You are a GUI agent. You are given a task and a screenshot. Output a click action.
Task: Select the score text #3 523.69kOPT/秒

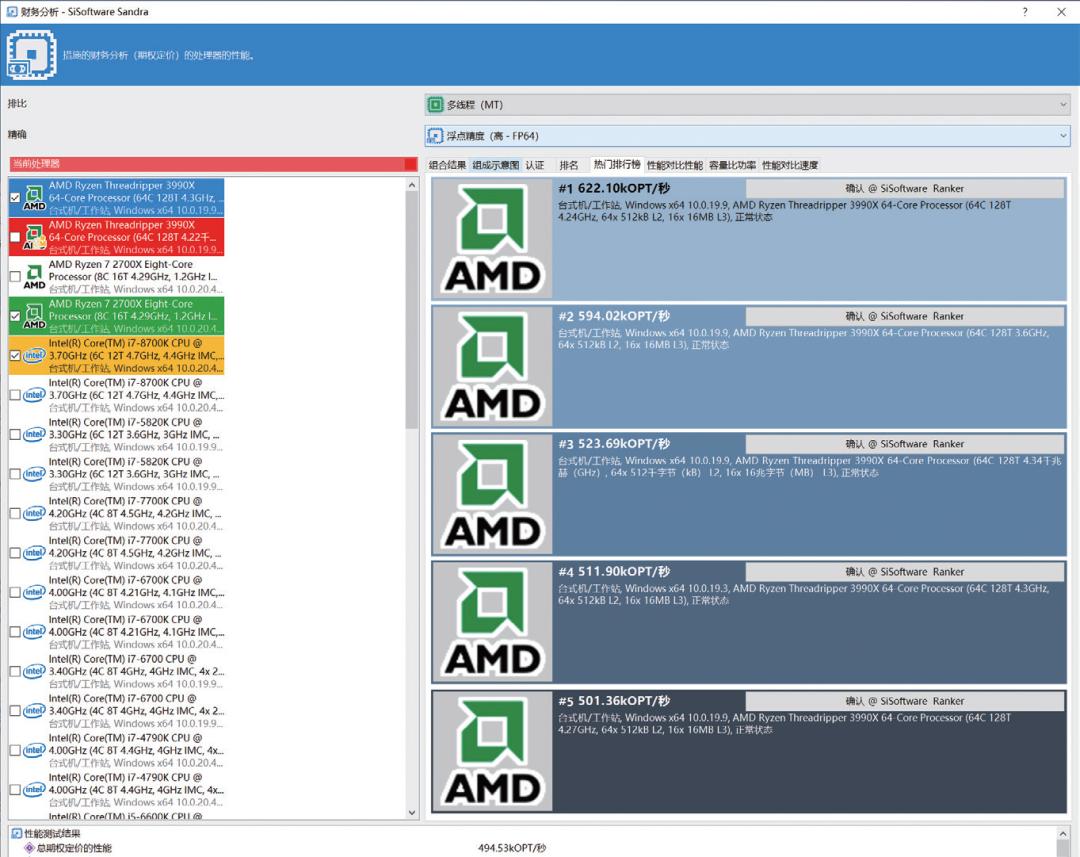[x=614, y=444]
